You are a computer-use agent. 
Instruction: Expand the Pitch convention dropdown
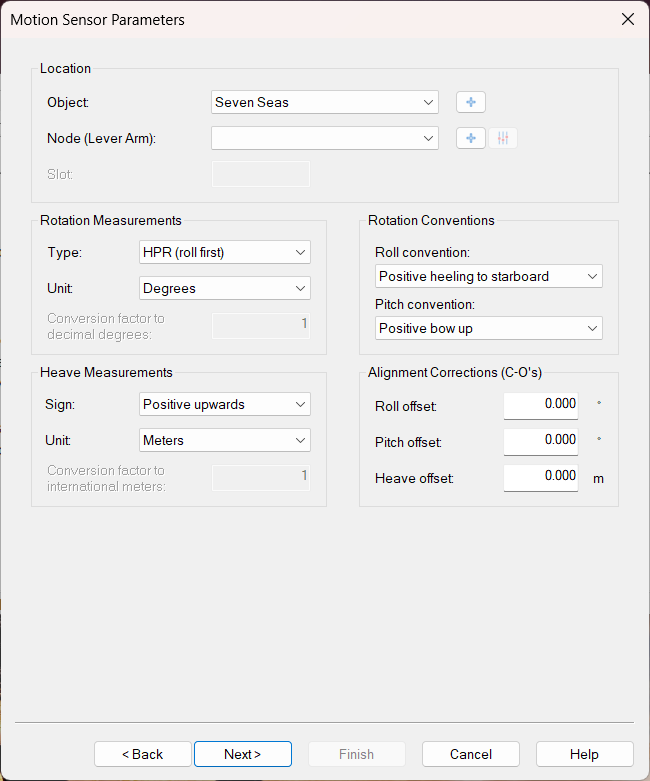pos(489,328)
